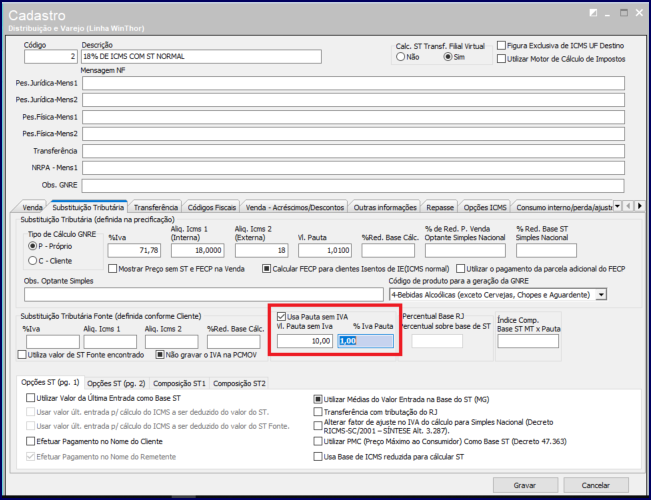Click the Obs. GNRE field
The width and height of the screenshot is (651, 500).
(353, 186)
